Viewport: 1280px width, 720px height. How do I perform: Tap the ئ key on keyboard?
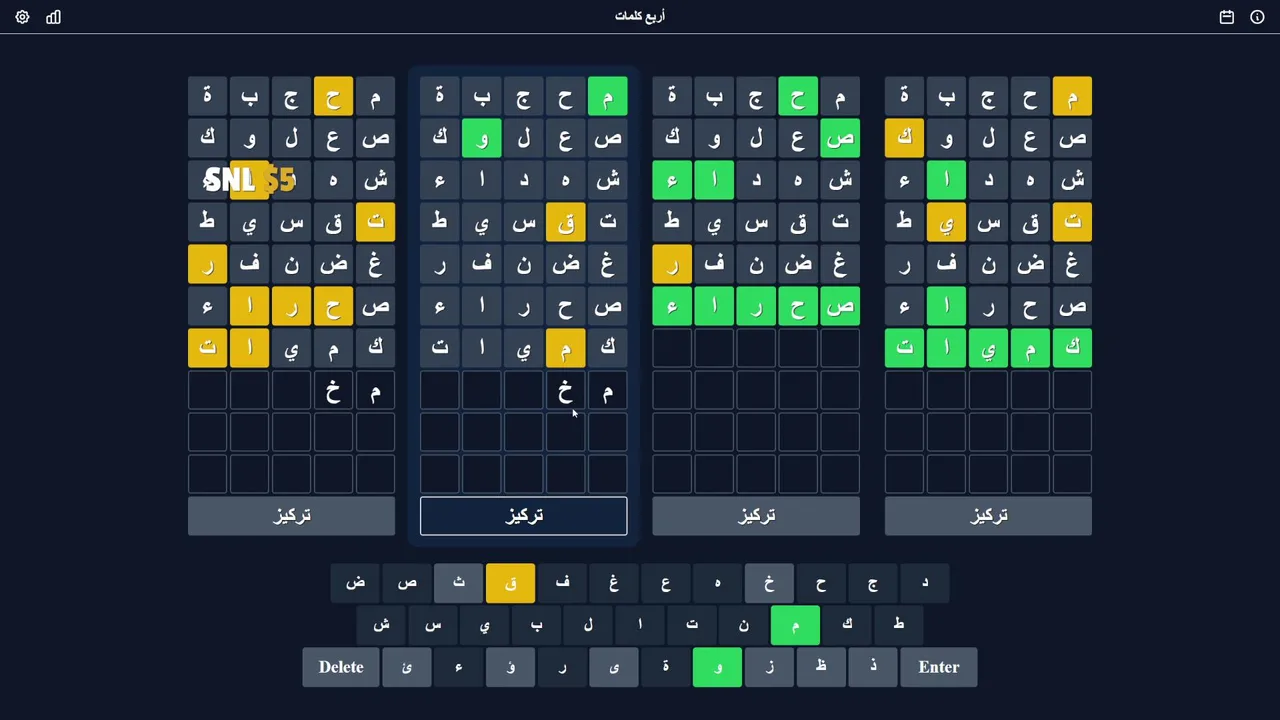[x=407, y=667]
